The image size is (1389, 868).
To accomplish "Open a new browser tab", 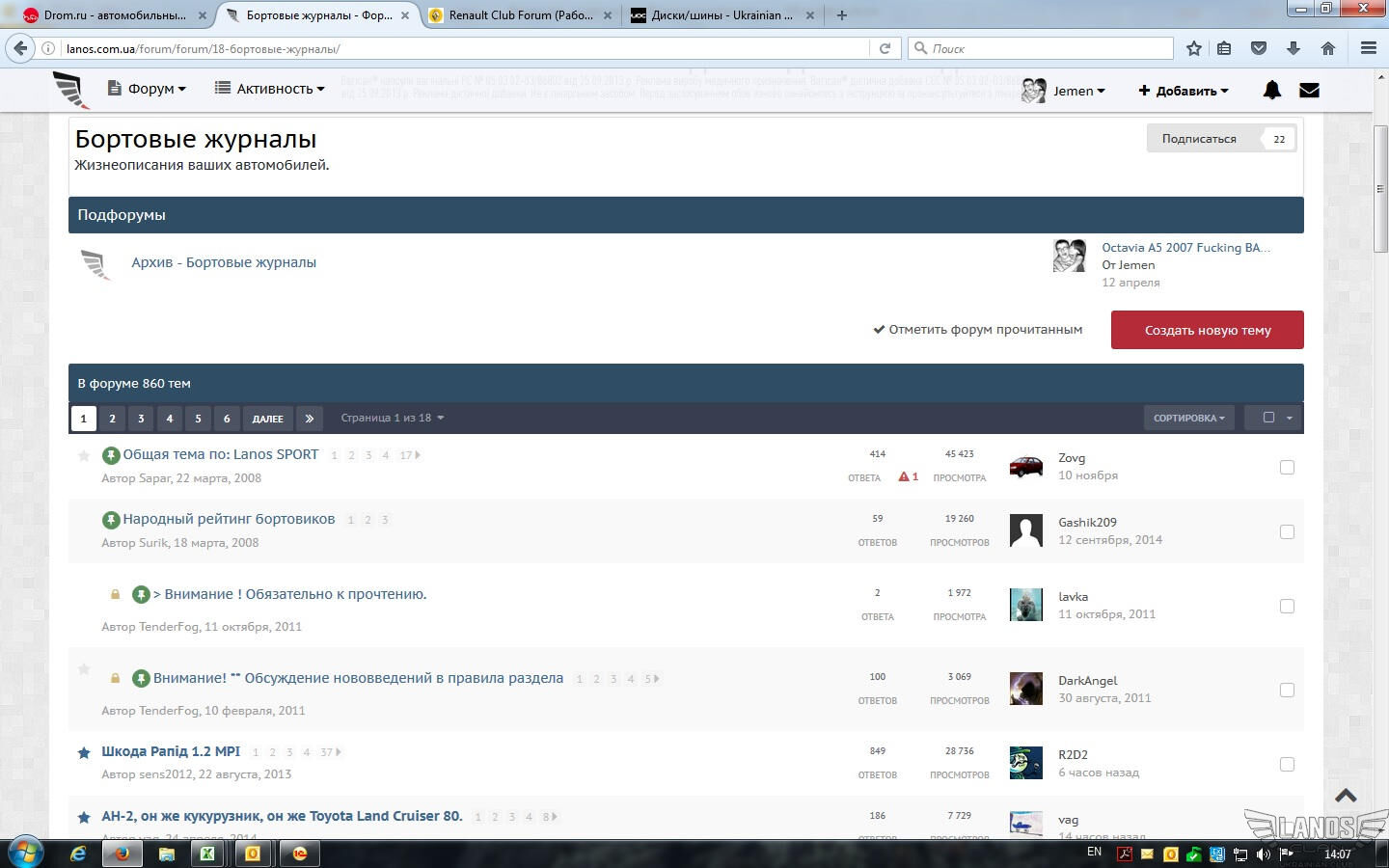I will click(842, 15).
